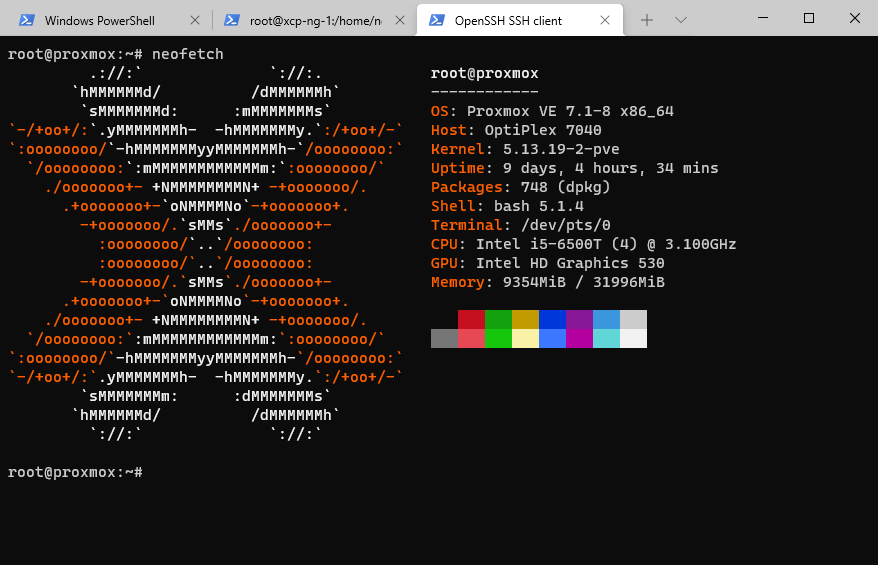Viewport: 878px width, 565px height.
Task: Minimize the terminal window
Action: (763, 18)
